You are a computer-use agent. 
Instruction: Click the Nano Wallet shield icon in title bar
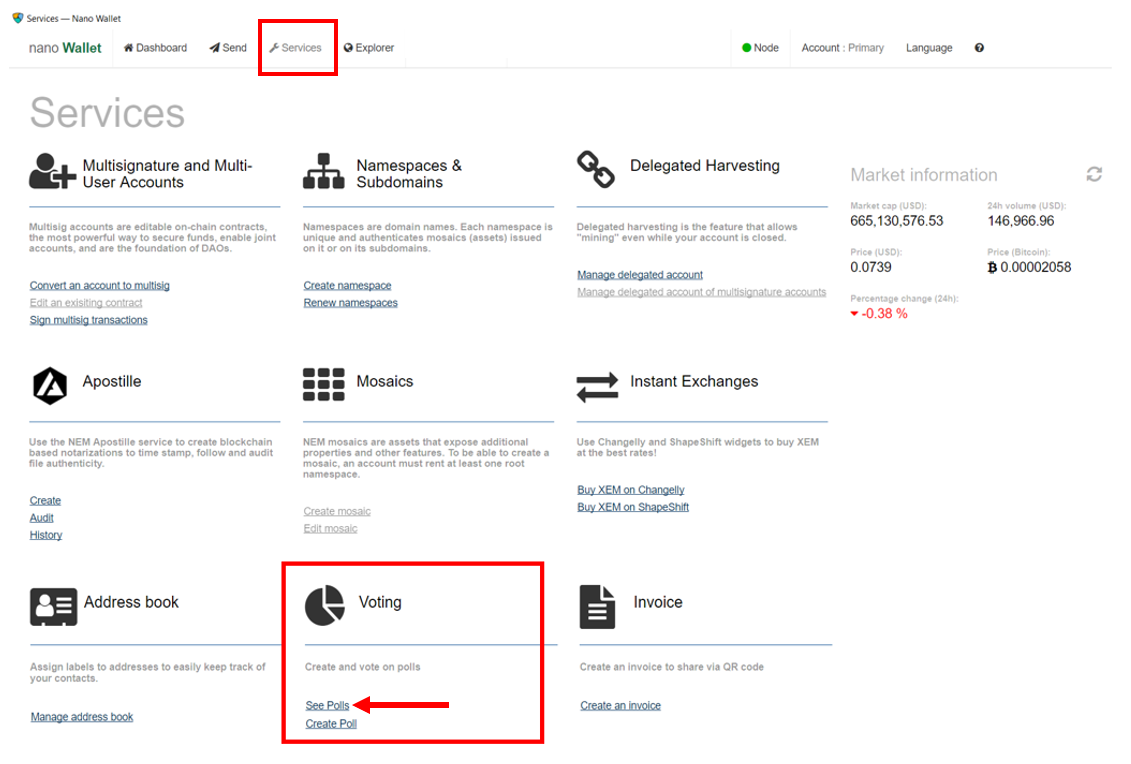pyautogui.click(x=18, y=18)
